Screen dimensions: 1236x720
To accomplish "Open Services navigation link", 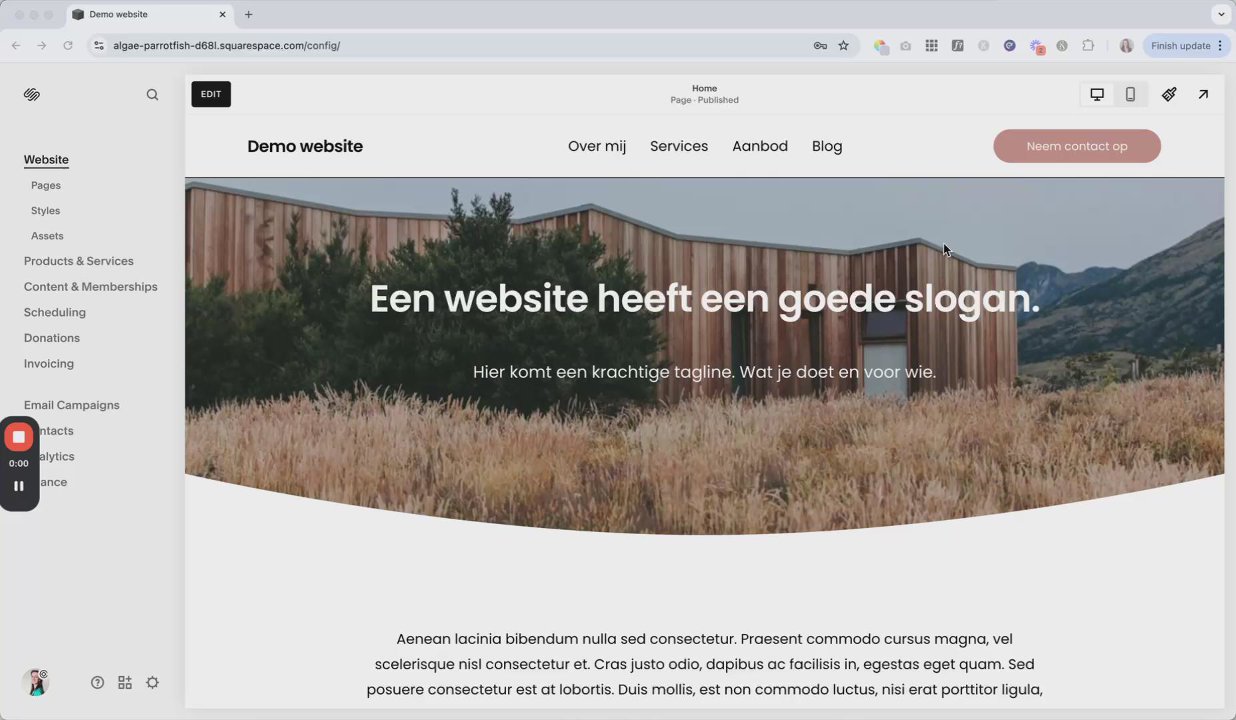I will (679, 146).
